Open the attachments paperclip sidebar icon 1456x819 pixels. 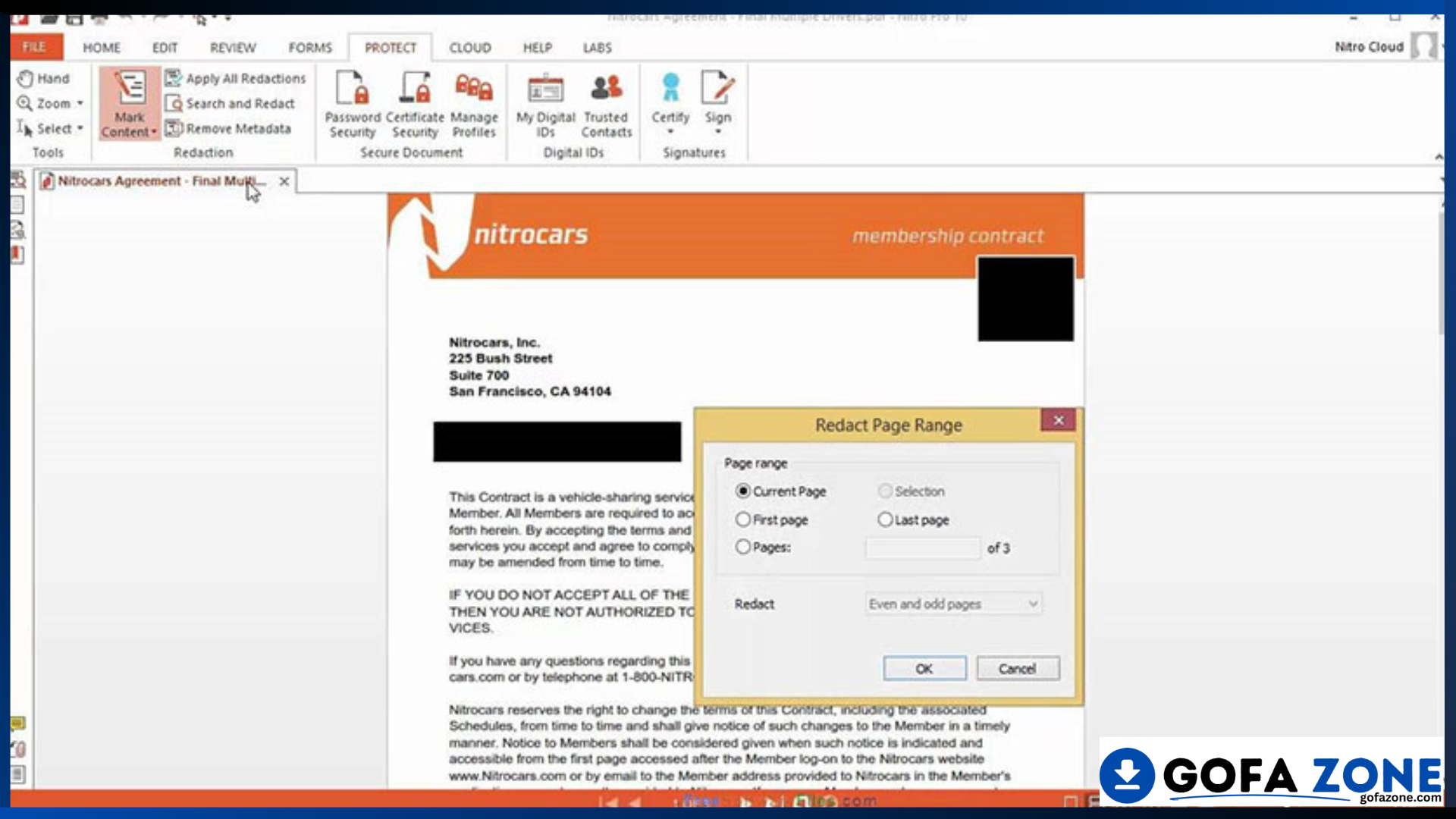point(18,749)
